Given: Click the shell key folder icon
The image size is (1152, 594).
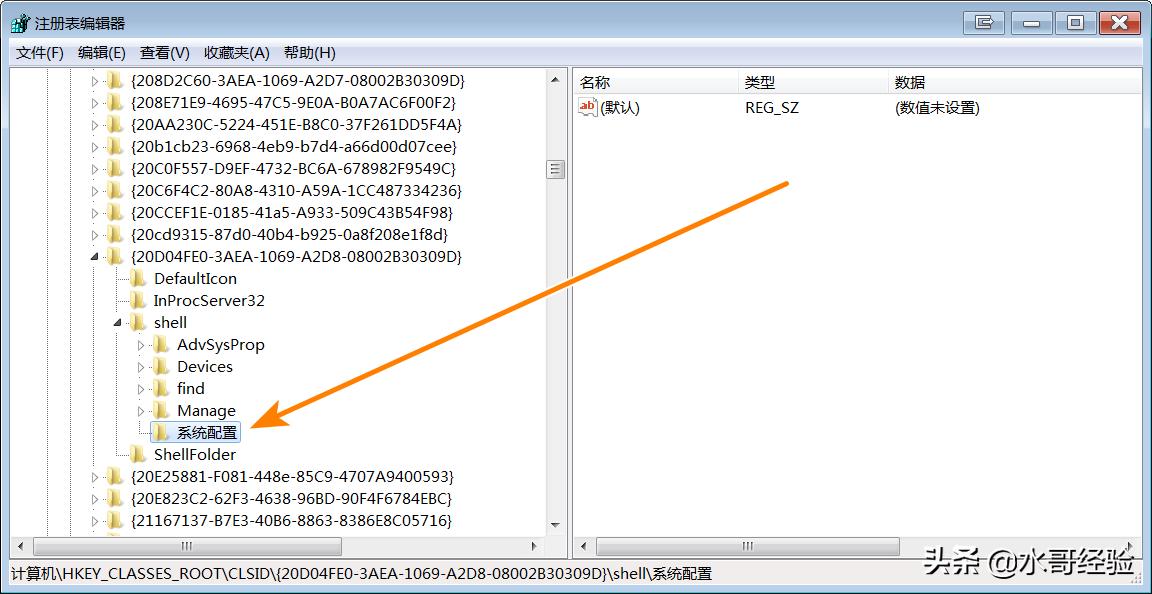Looking at the screenshot, I should click(x=139, y=323).
